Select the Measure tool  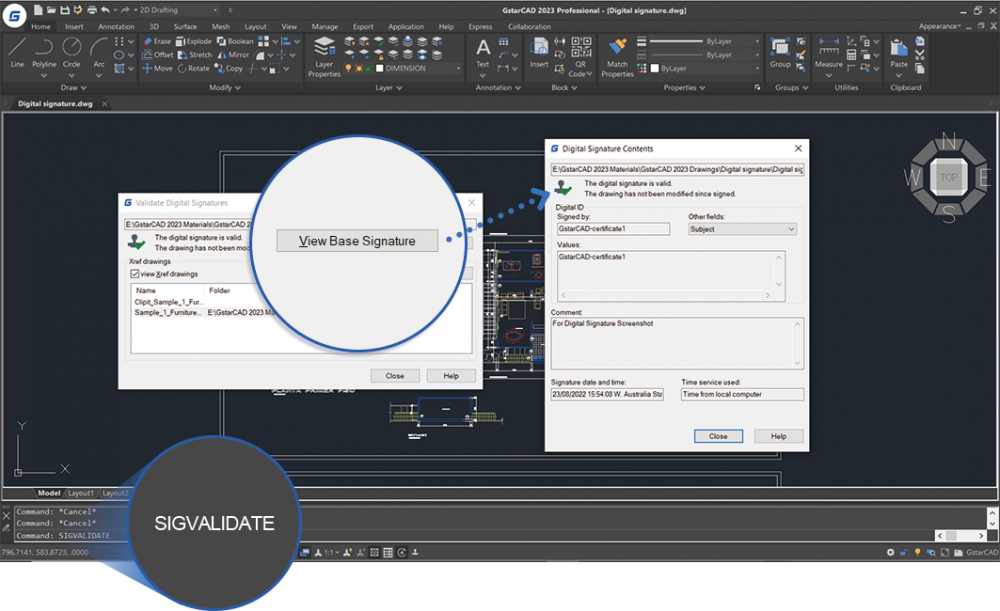(828, 52)
